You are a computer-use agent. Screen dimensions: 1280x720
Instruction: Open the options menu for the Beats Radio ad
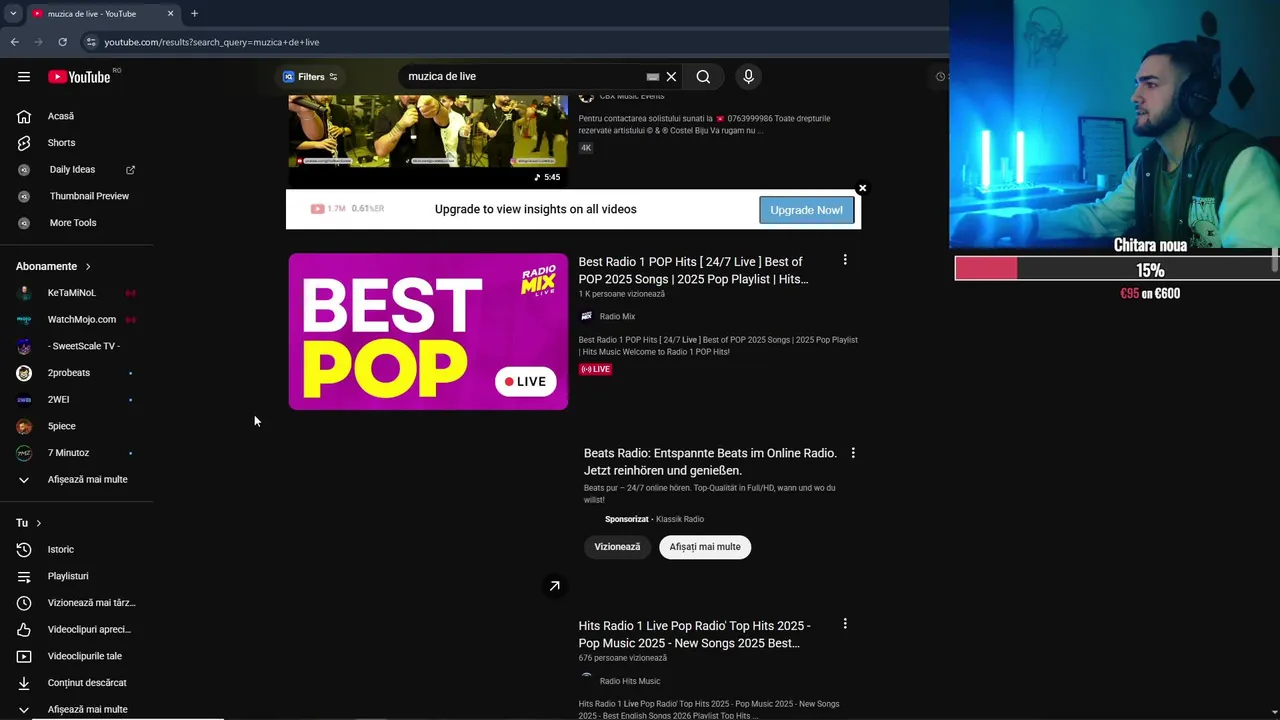click(x=853, y=453)
